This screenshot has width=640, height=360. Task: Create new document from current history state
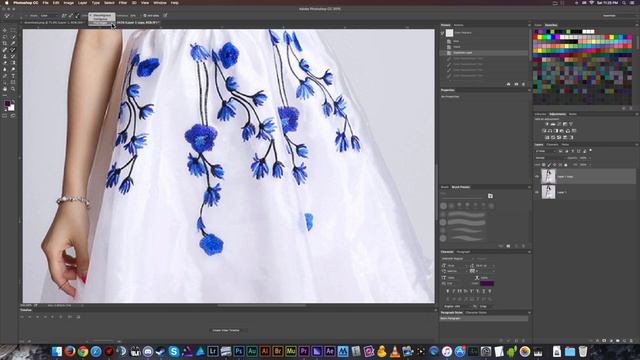click(x=509, y=84)
